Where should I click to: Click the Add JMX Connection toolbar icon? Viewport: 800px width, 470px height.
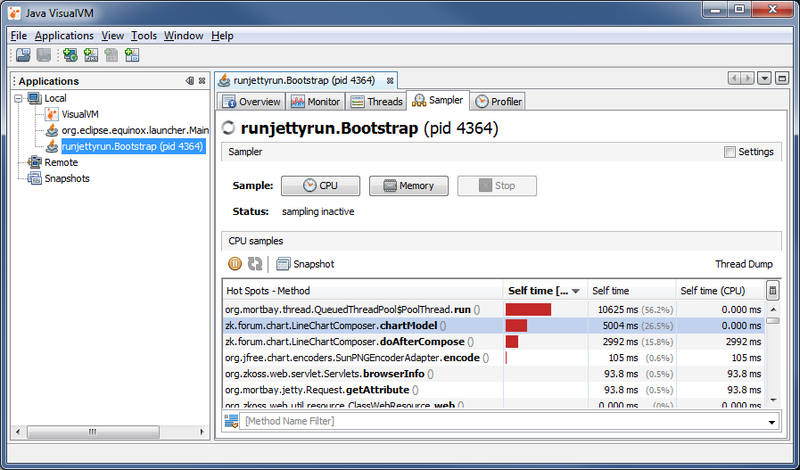[x=91, y=55]
